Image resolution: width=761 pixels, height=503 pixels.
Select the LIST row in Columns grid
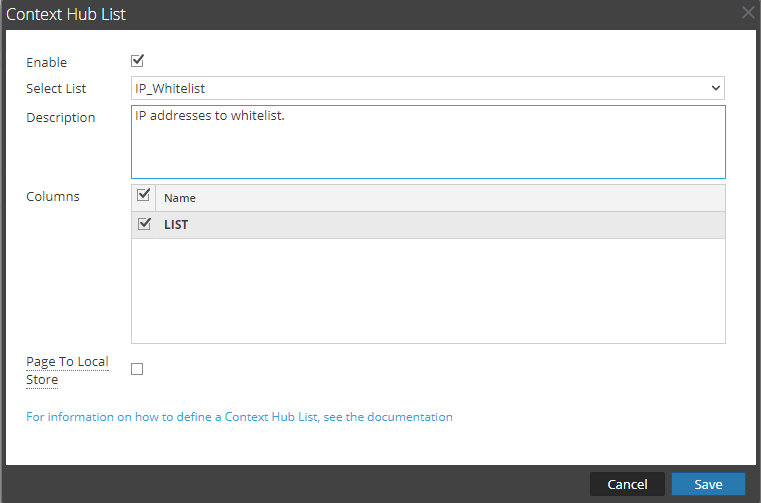tap(400, 225)
